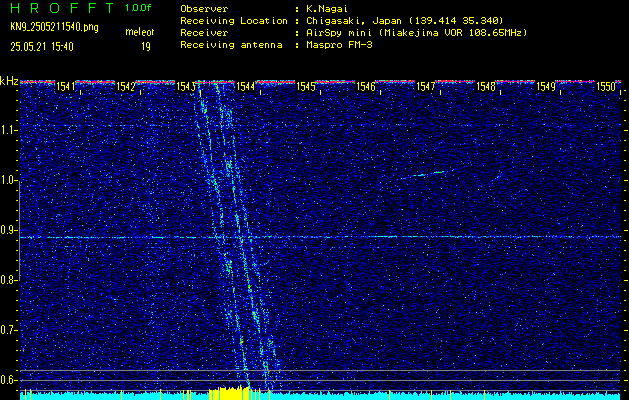Select the Maspro FM-3 antenna text
The height and width of the screenshot is (400, 629).
tap(339, 45)
